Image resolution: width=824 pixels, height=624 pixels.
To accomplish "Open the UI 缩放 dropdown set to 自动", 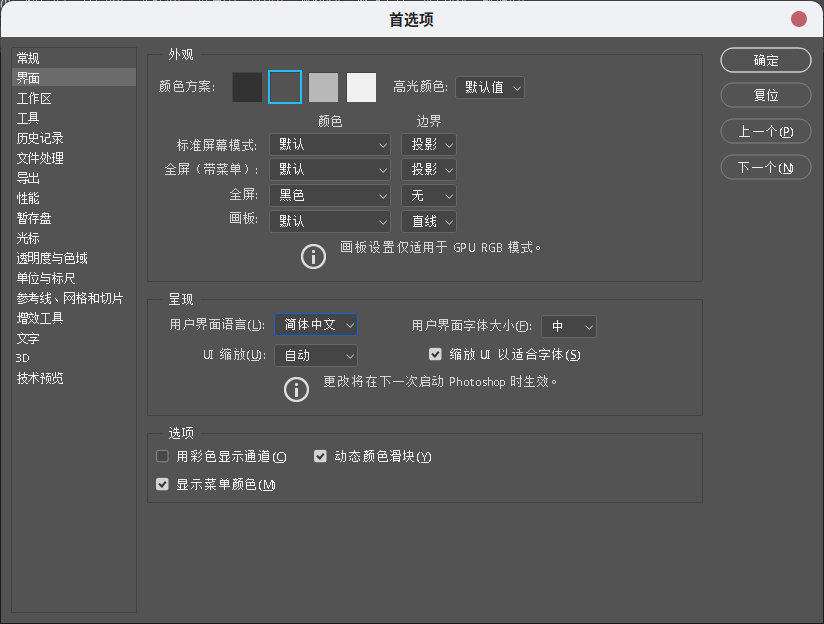I will pos(315,355).
